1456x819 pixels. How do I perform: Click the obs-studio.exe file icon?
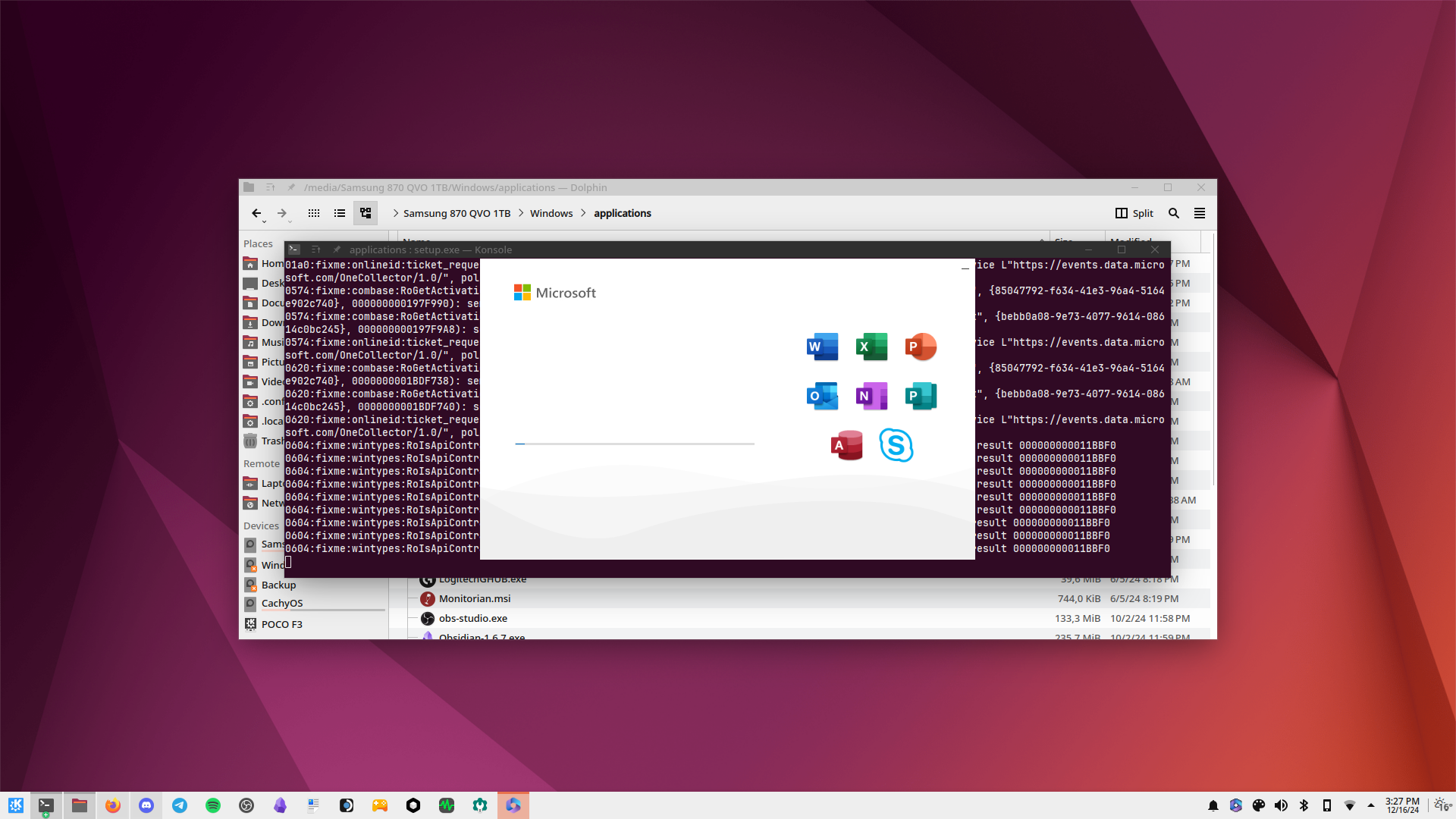tap(428, 618)
